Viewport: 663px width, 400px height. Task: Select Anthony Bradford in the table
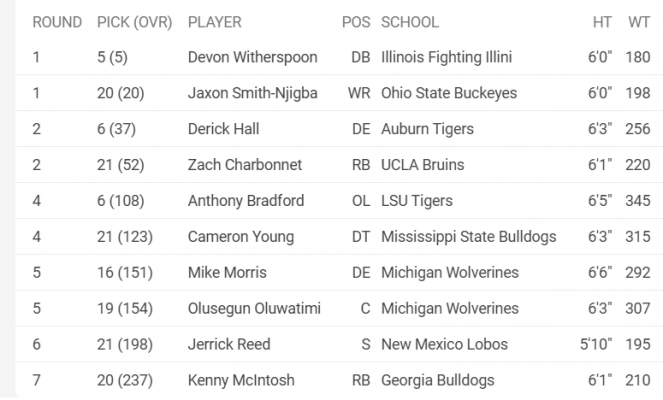[246, 200]
